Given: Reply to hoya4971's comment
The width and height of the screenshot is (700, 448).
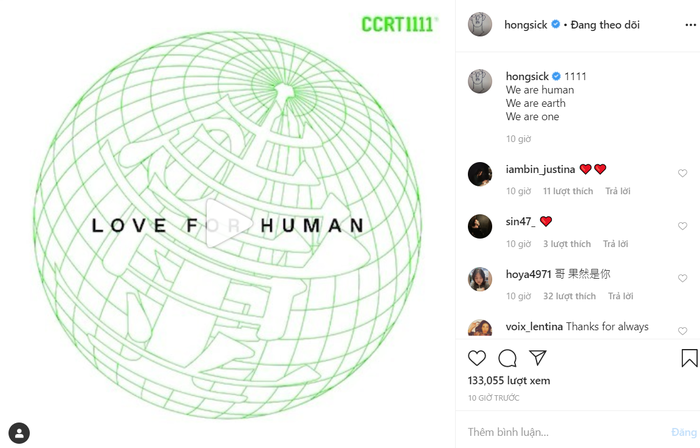Looking at the screenshot, I should tap(621, 296).
